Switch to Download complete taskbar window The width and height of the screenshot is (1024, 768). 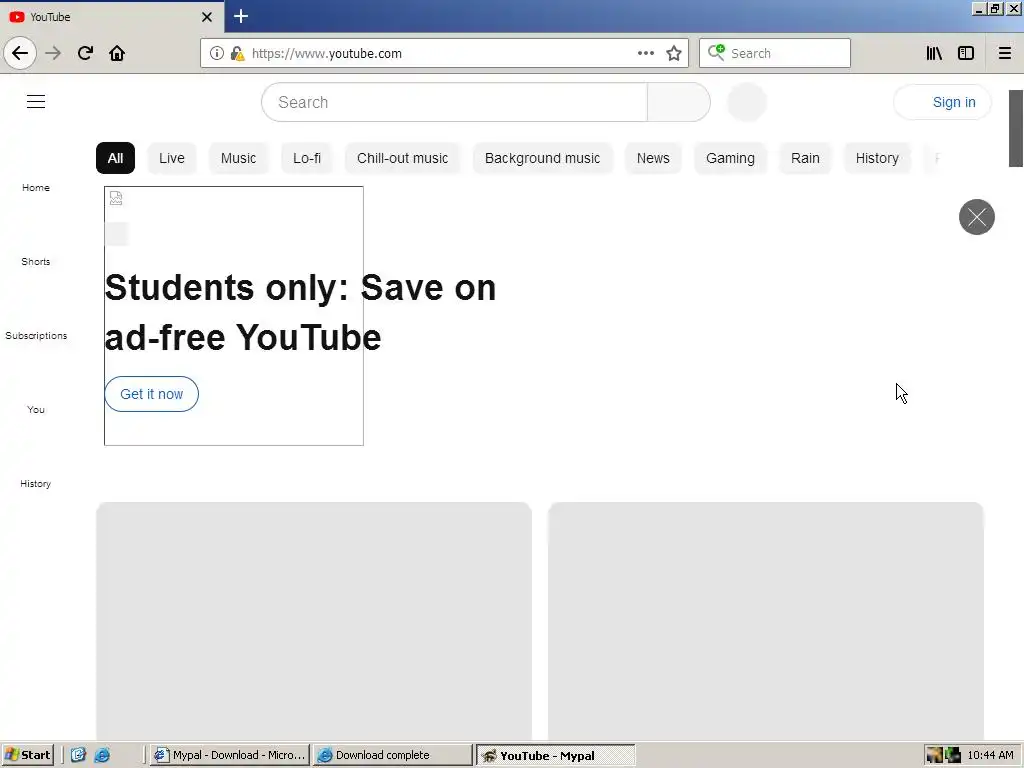[392, 755]
